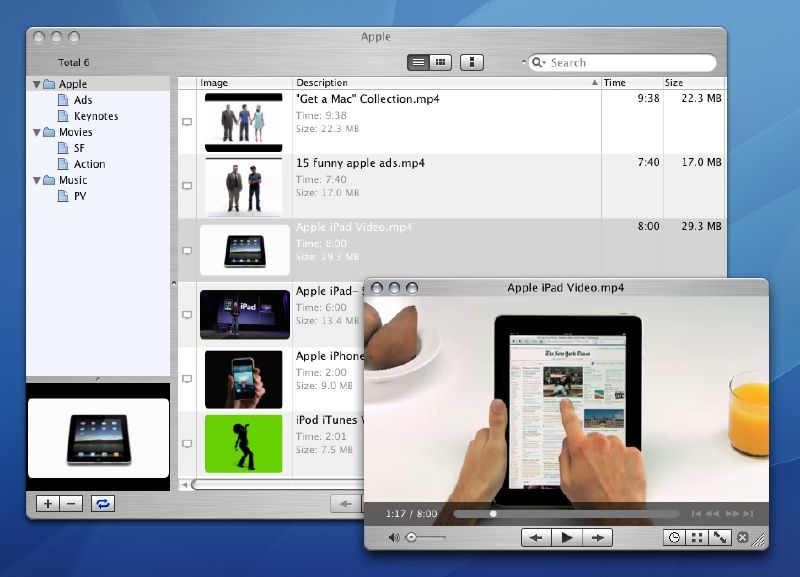Collapse the Apple folder in sidebar
The width and height of the screenshot is (800, 577).
click(x=37, y=85)
